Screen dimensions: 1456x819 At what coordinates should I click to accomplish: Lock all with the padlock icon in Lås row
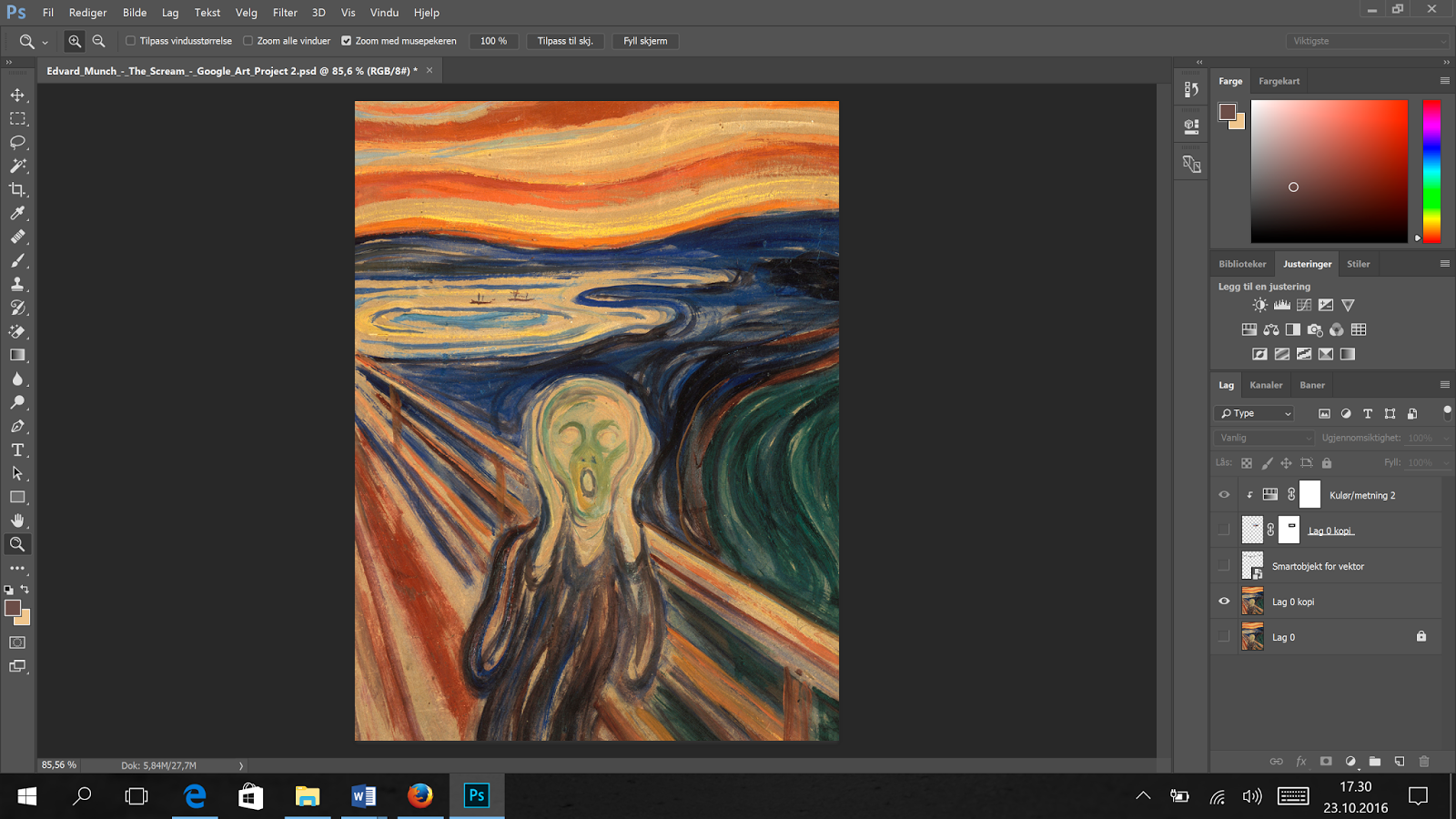(x=1327, y=463)
